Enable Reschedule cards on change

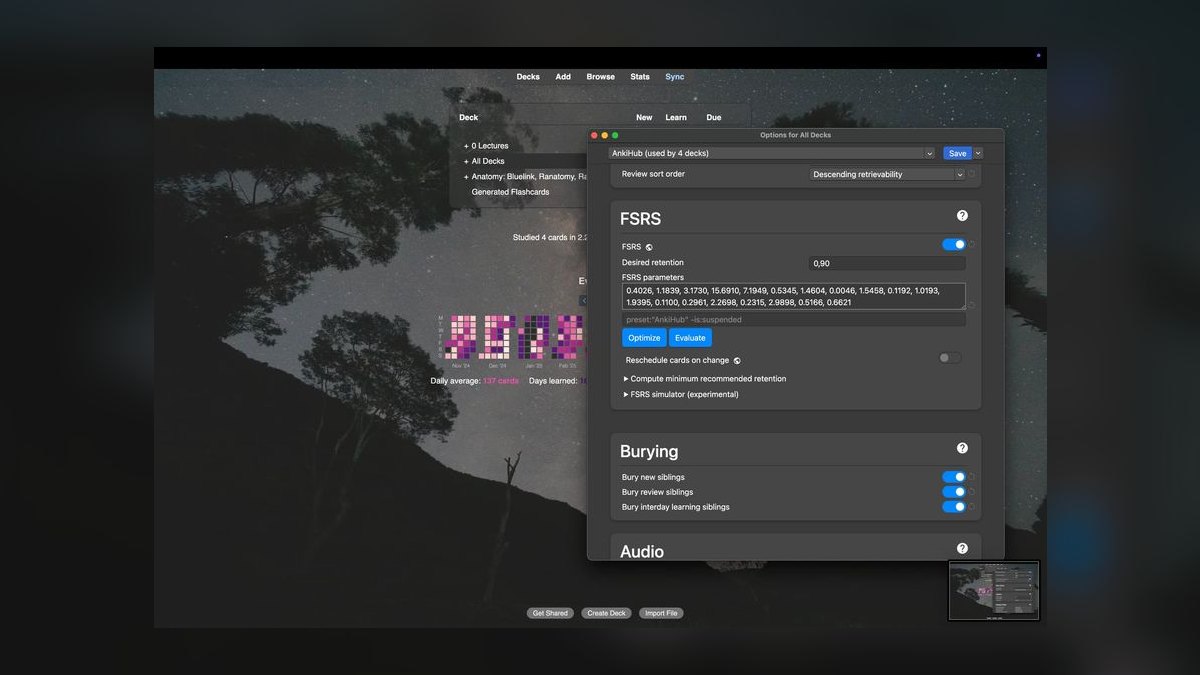coord(950,358)
